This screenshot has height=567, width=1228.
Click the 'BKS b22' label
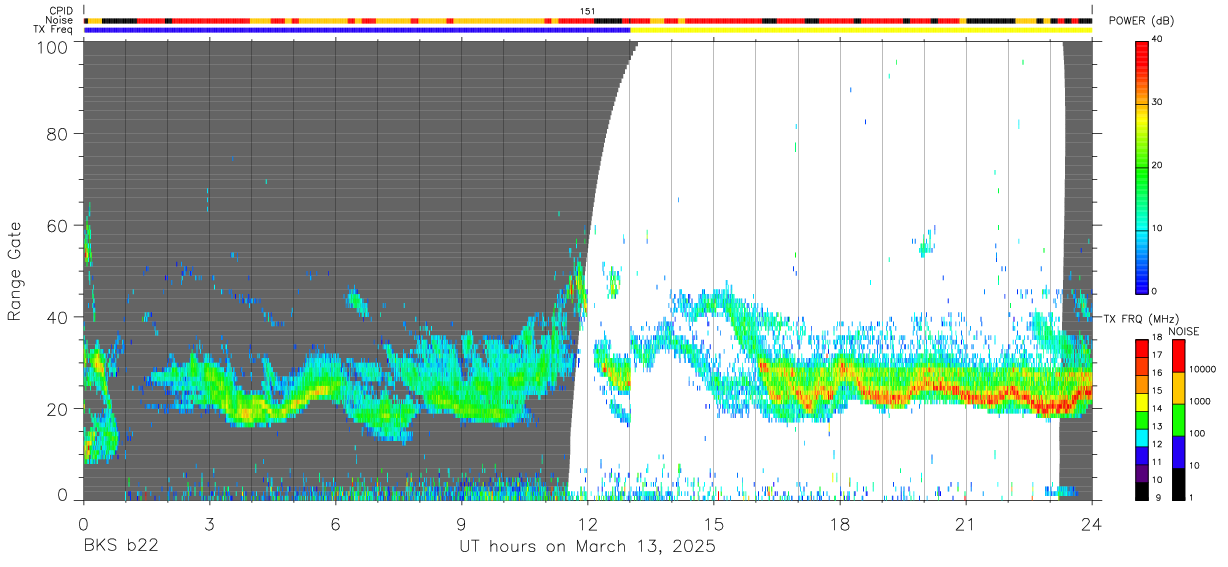pos(120,547)
